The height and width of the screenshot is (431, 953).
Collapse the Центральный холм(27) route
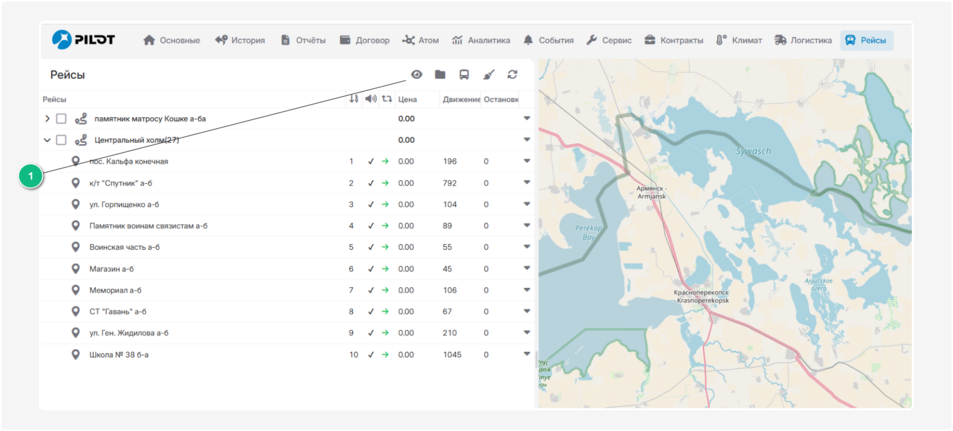coord(47,140)
